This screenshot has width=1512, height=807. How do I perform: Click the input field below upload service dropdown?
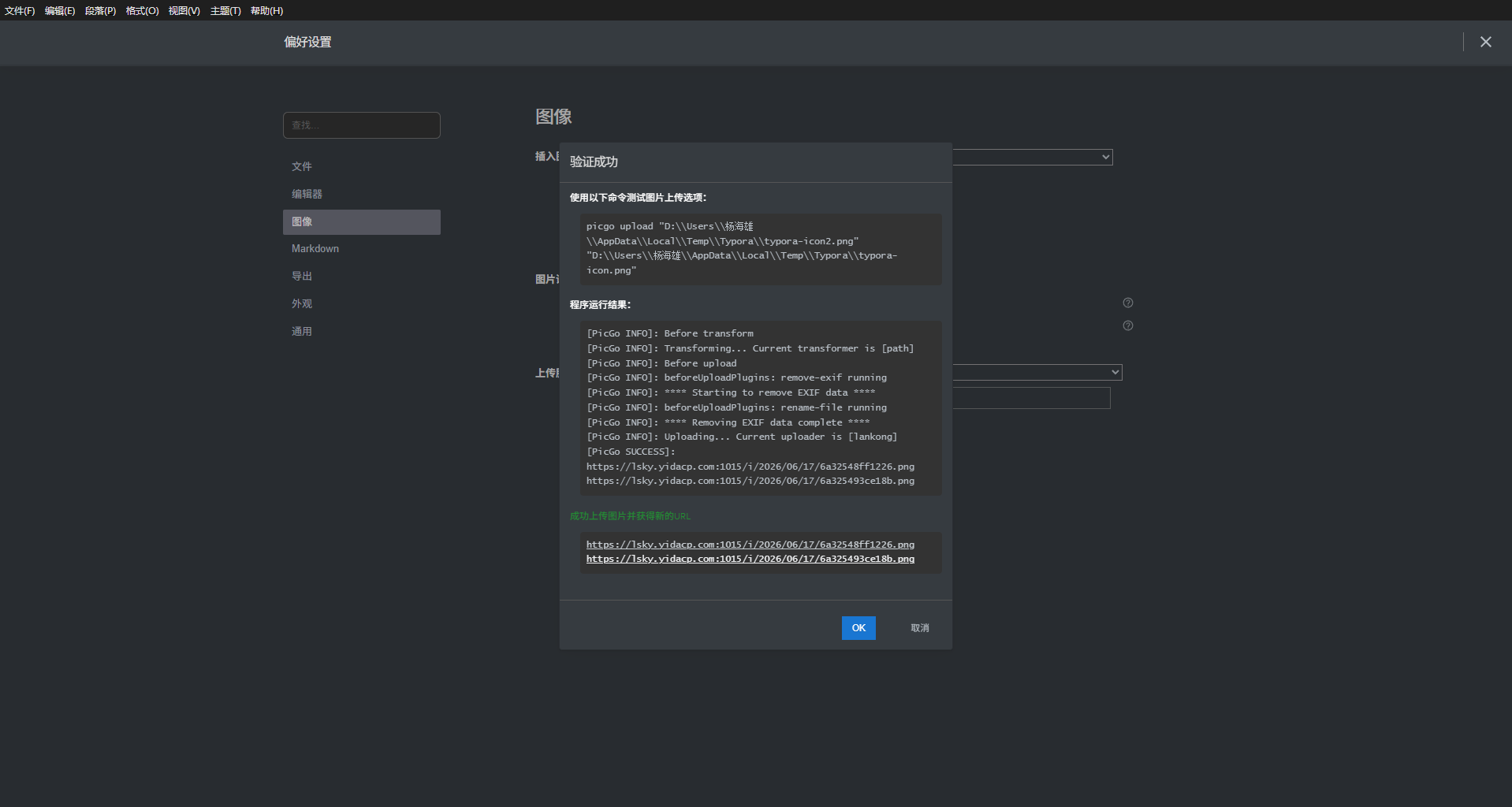(1031, 398)
